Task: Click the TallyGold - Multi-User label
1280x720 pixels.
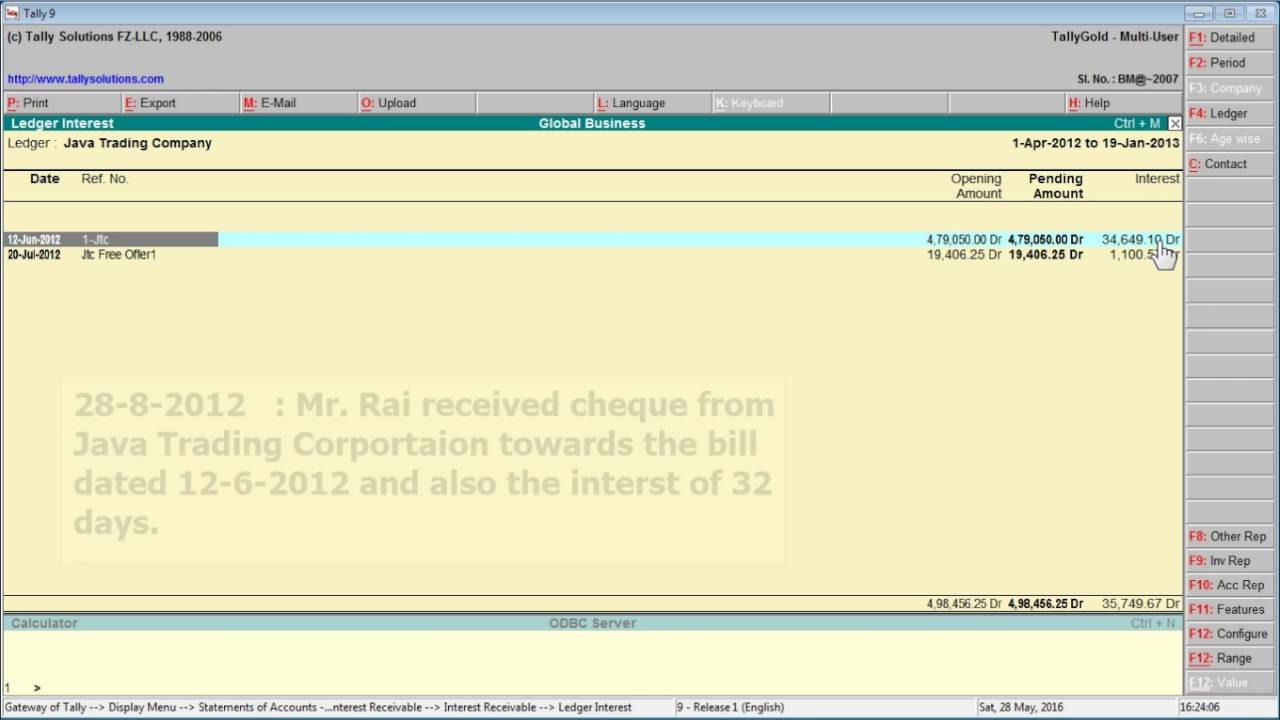Action: pos(1115,36)
